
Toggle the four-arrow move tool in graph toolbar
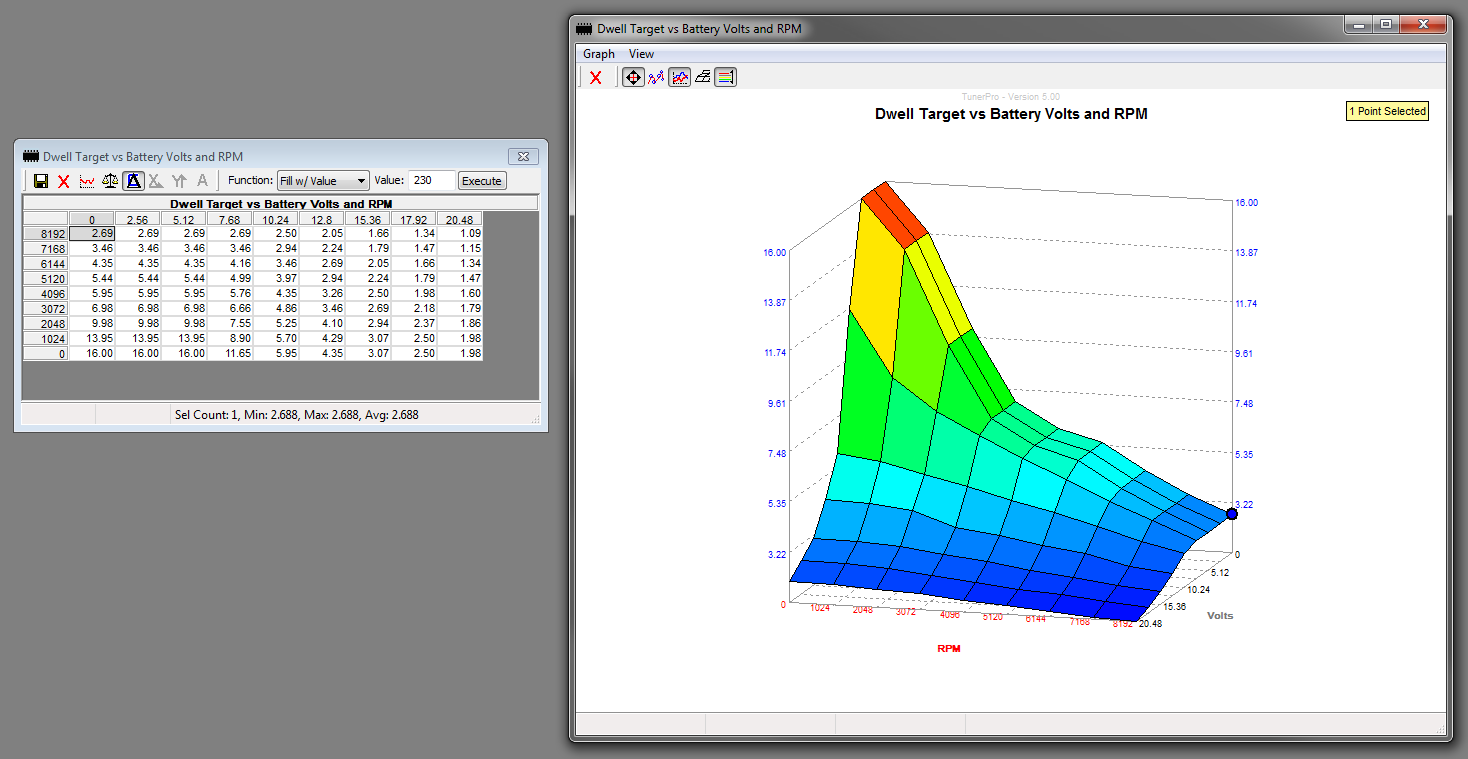pos(633,77)
